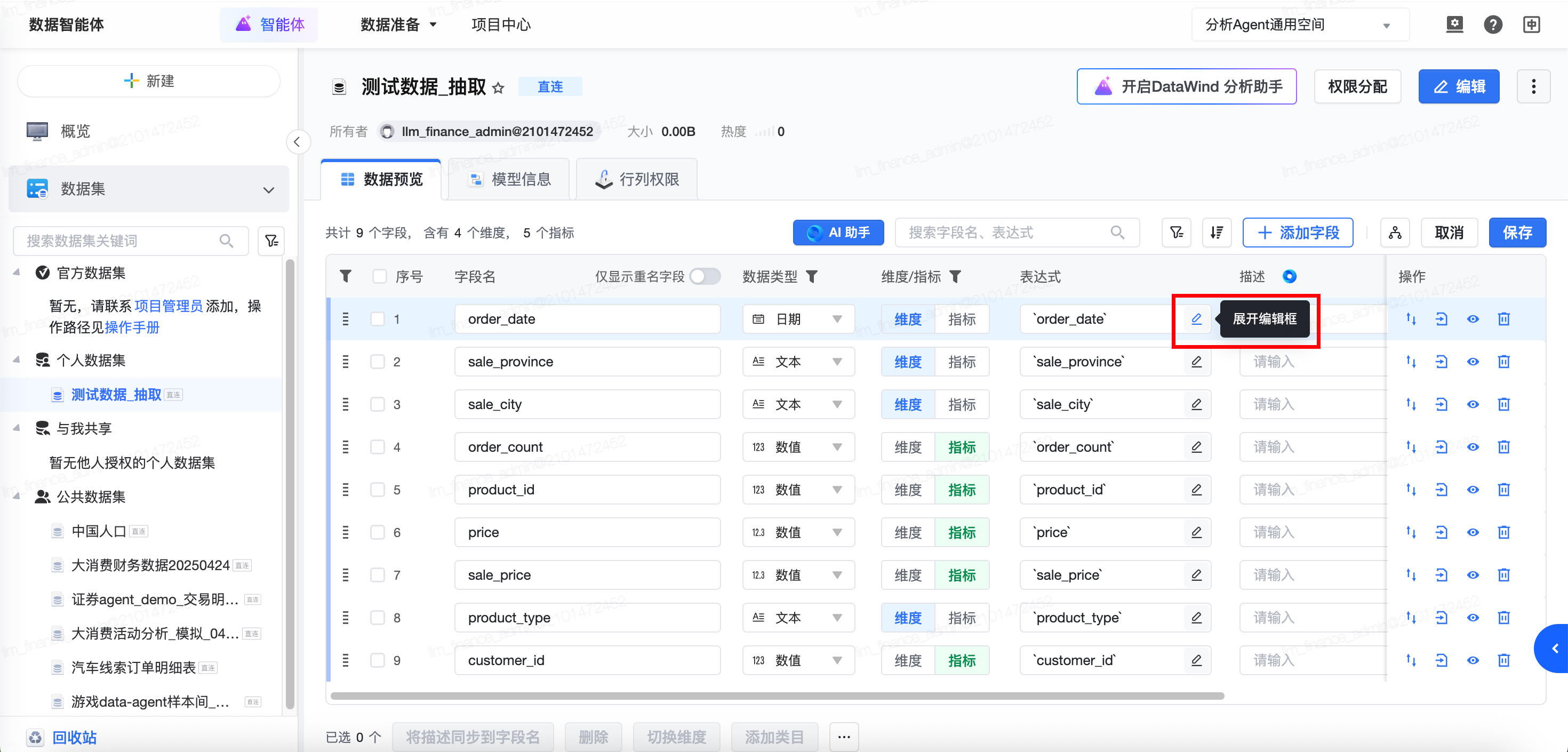
Task: Open the more options vertical dots menu
Action: (x=1533, y=86)
